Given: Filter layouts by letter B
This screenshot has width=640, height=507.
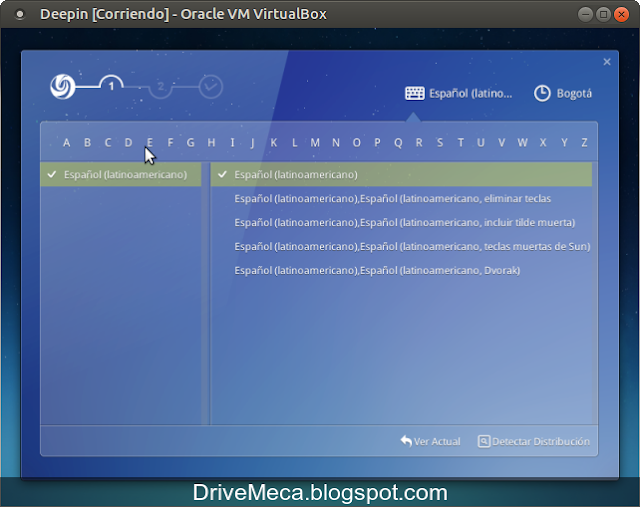Looking at the screenshot, I should tap(87, 142).
